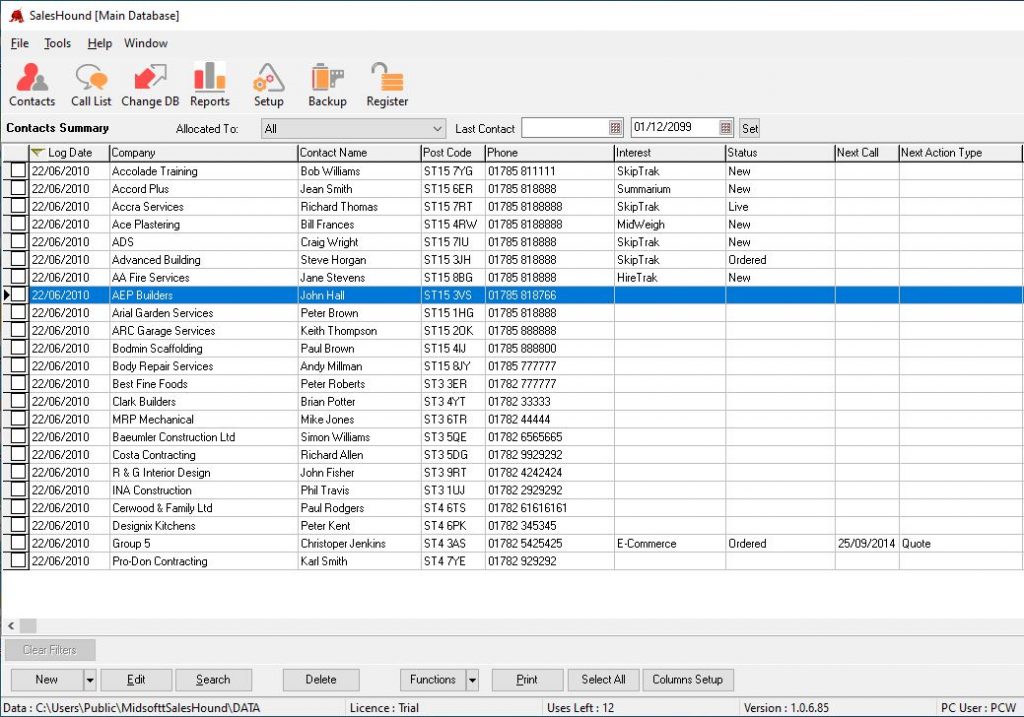Screen dimensions: 1024x717
Task: Click the Print button
Action: point(527,680)
